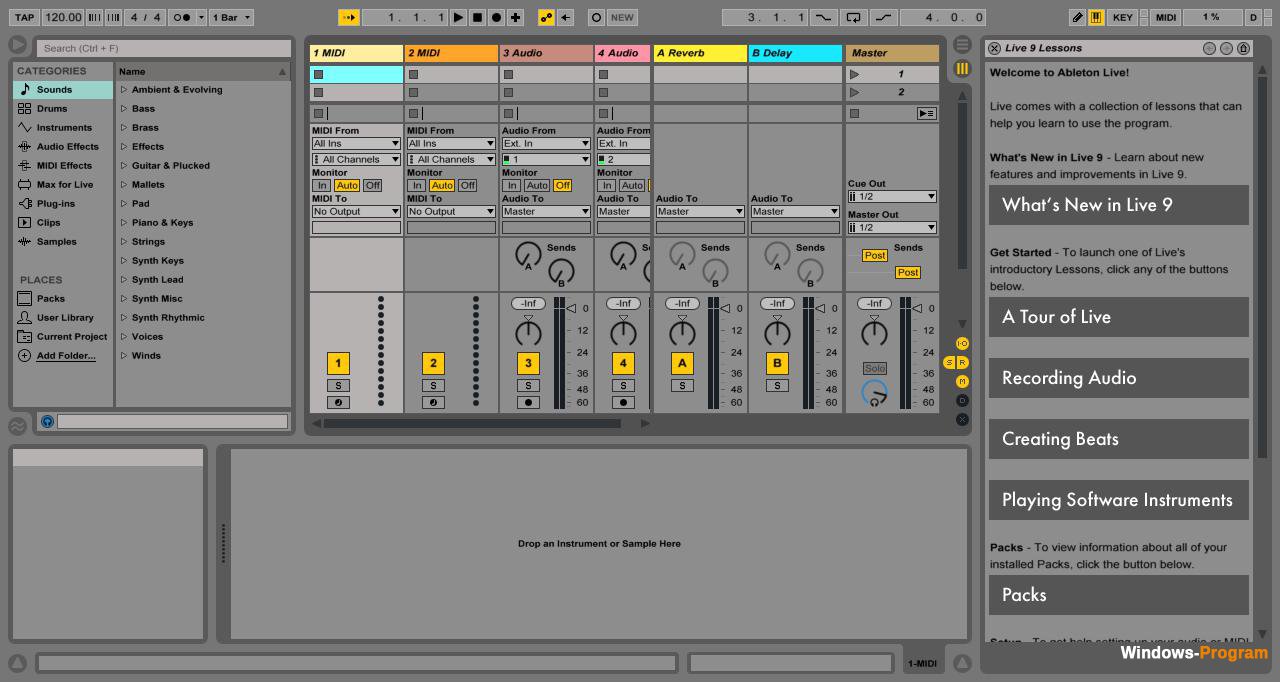Viewport: 1280px width, 682px height.
Task: Toggle the Loop switch
Action: coord(853,17)
